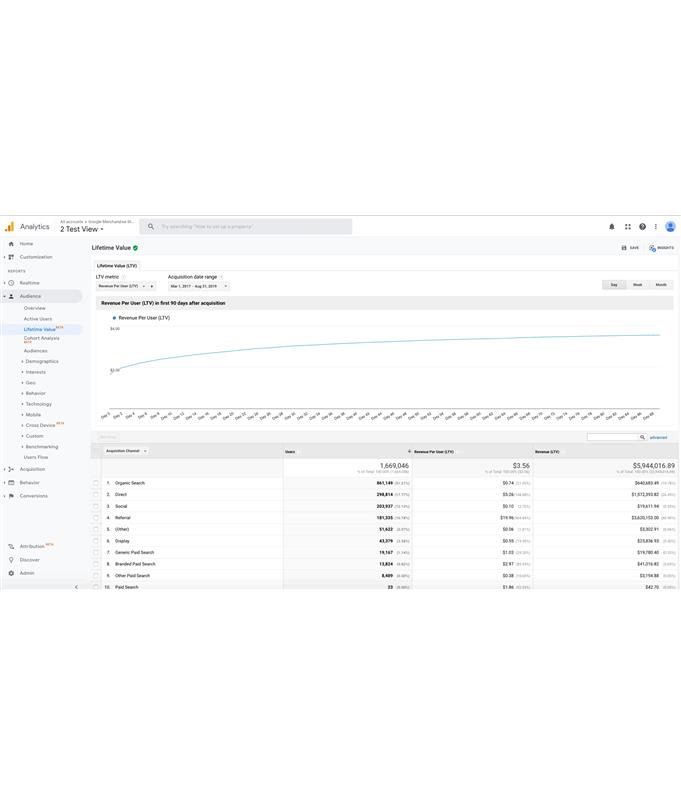Click the user account avatar
Viewport: 681px width, 805px height.
670,227
